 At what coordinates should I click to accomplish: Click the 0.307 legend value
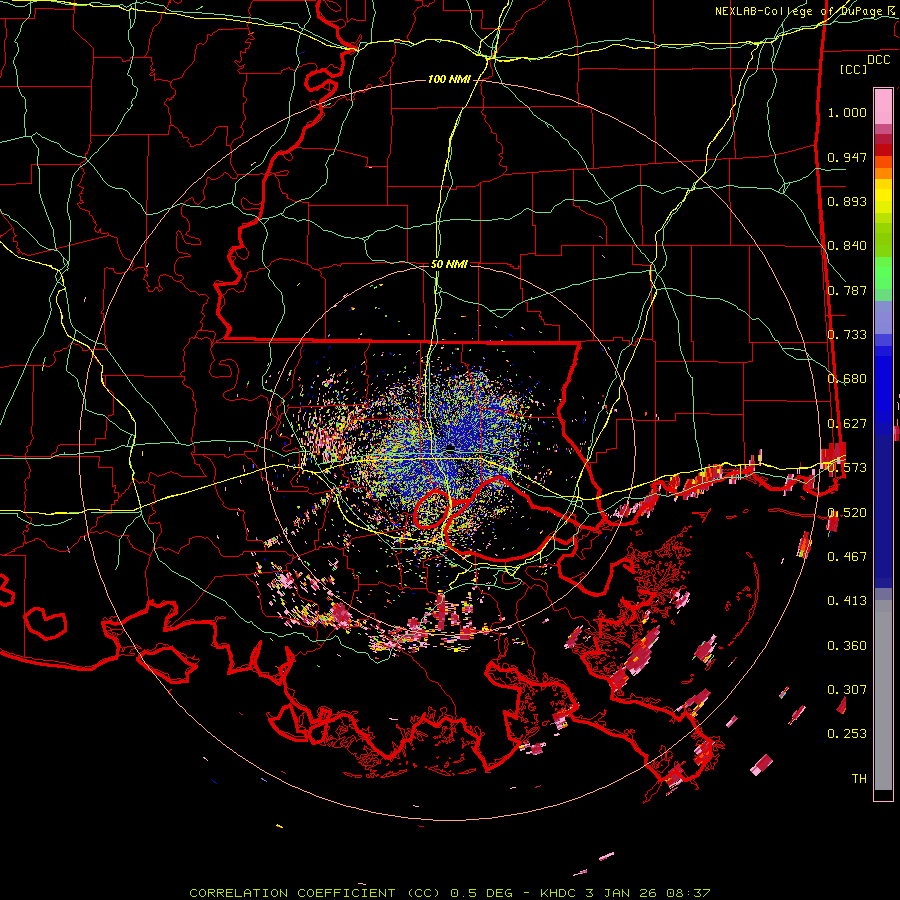pos(847,690)
